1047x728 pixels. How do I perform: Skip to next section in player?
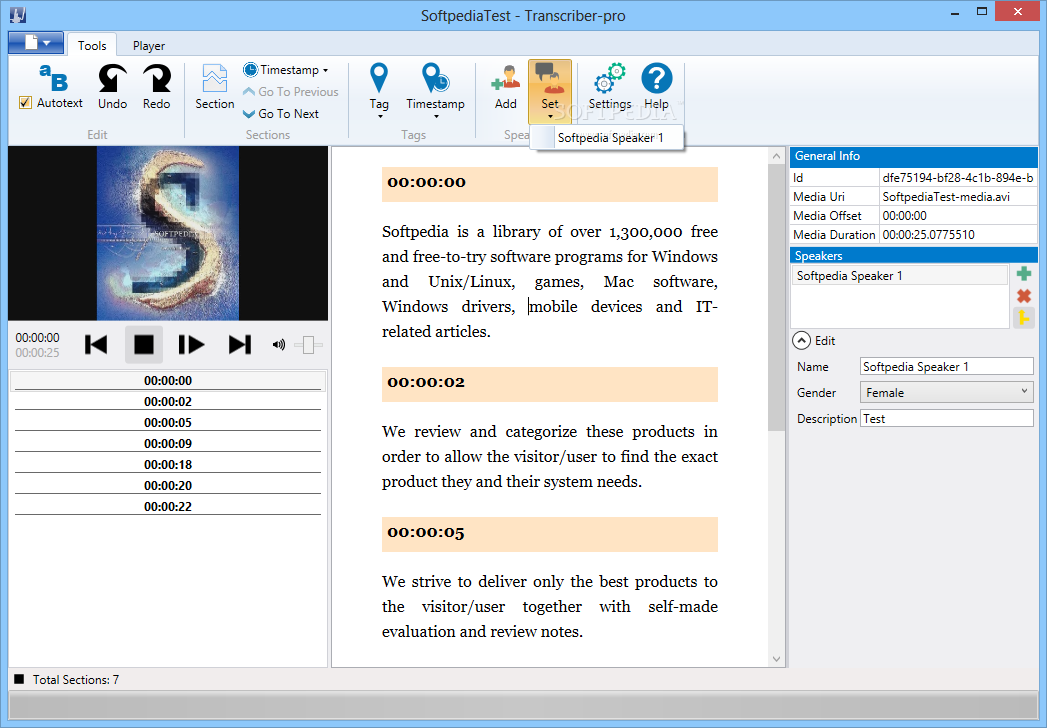tap(240, 345)
